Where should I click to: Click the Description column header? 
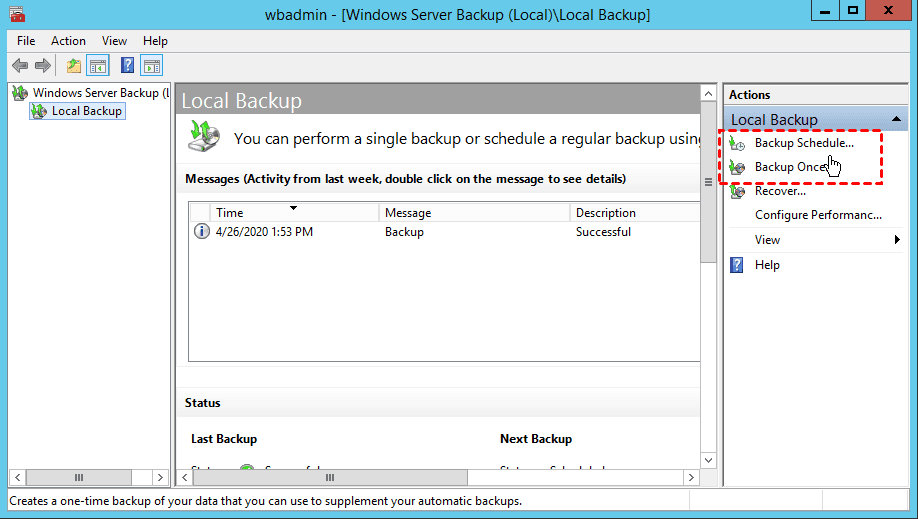click(x=635, y=212)
